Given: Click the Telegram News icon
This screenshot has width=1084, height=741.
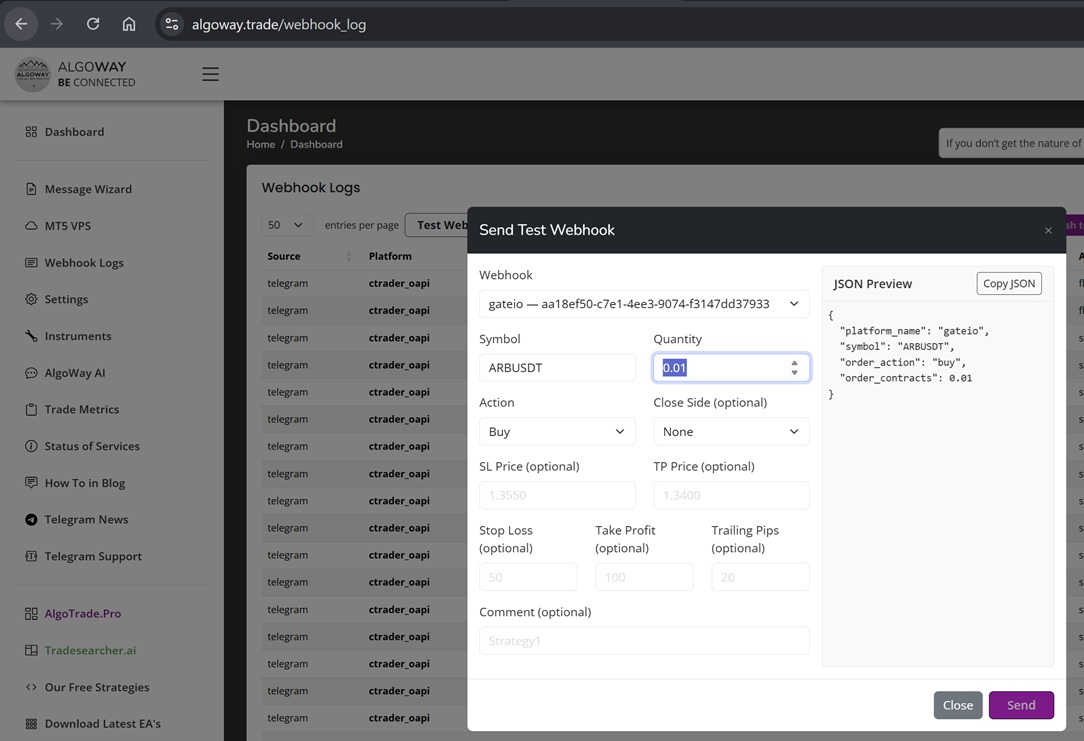Looking at the screenshot, I should 31,519.
